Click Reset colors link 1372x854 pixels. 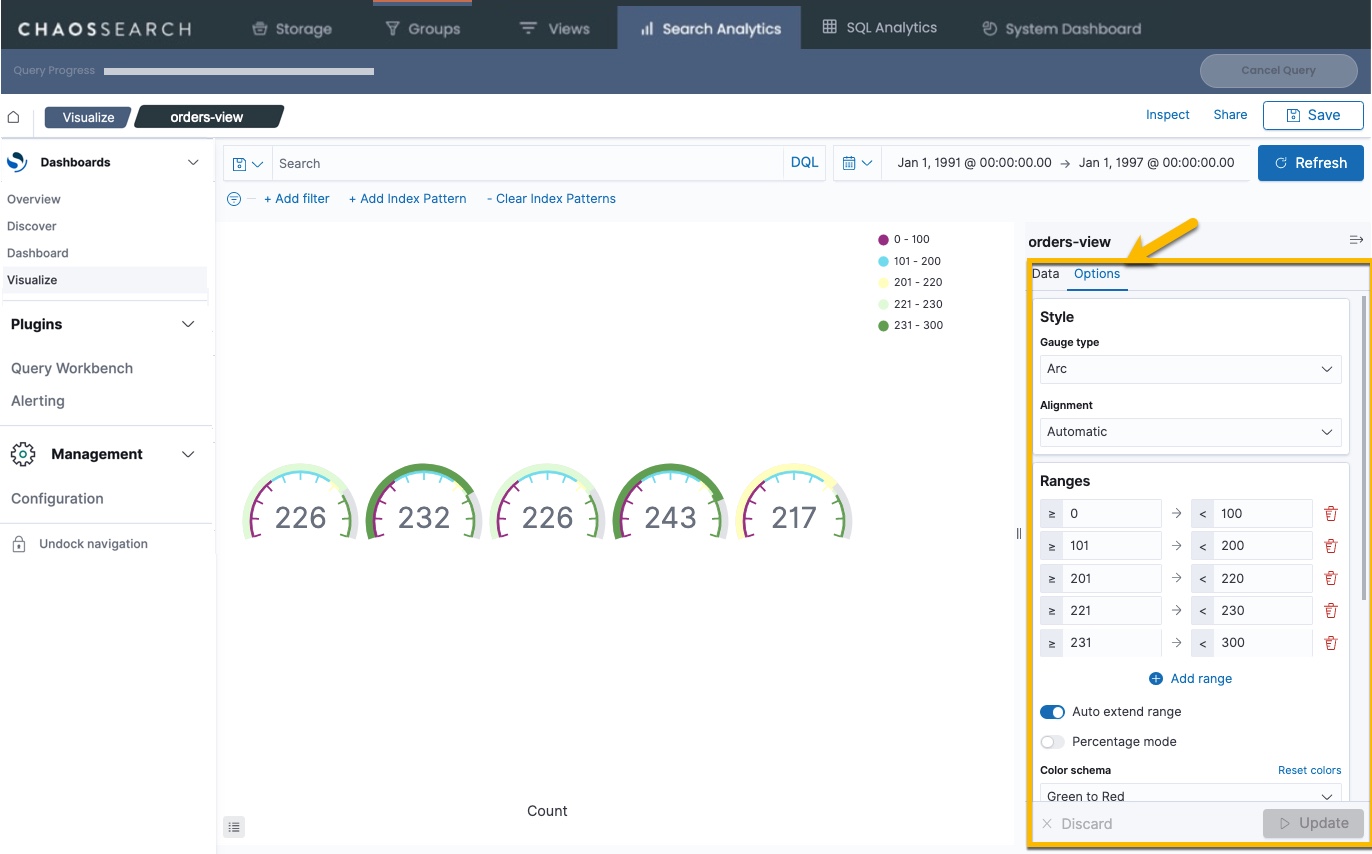[x=1309, y=770]
